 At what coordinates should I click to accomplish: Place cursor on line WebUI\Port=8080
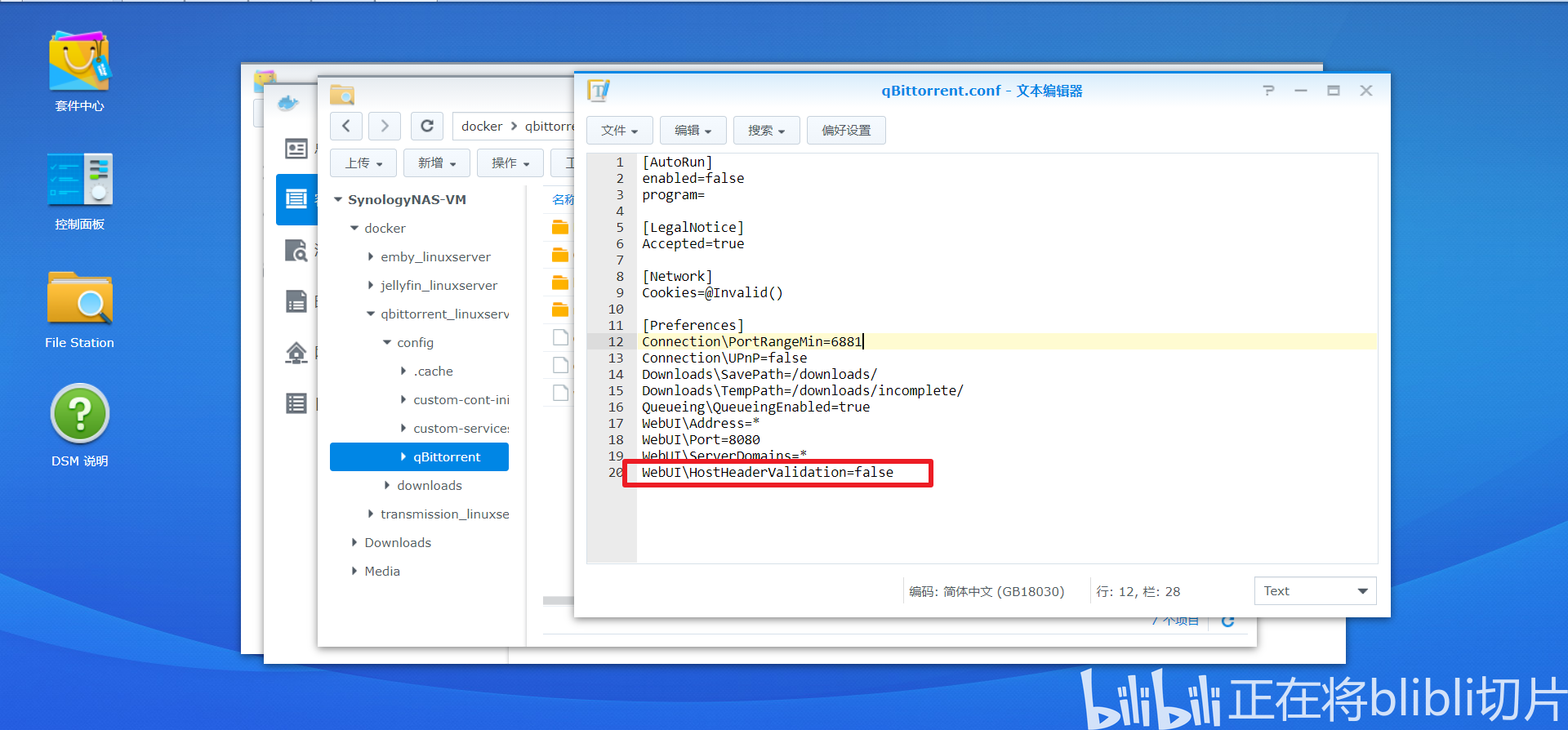pyautogui.click(x=701, y=440)
